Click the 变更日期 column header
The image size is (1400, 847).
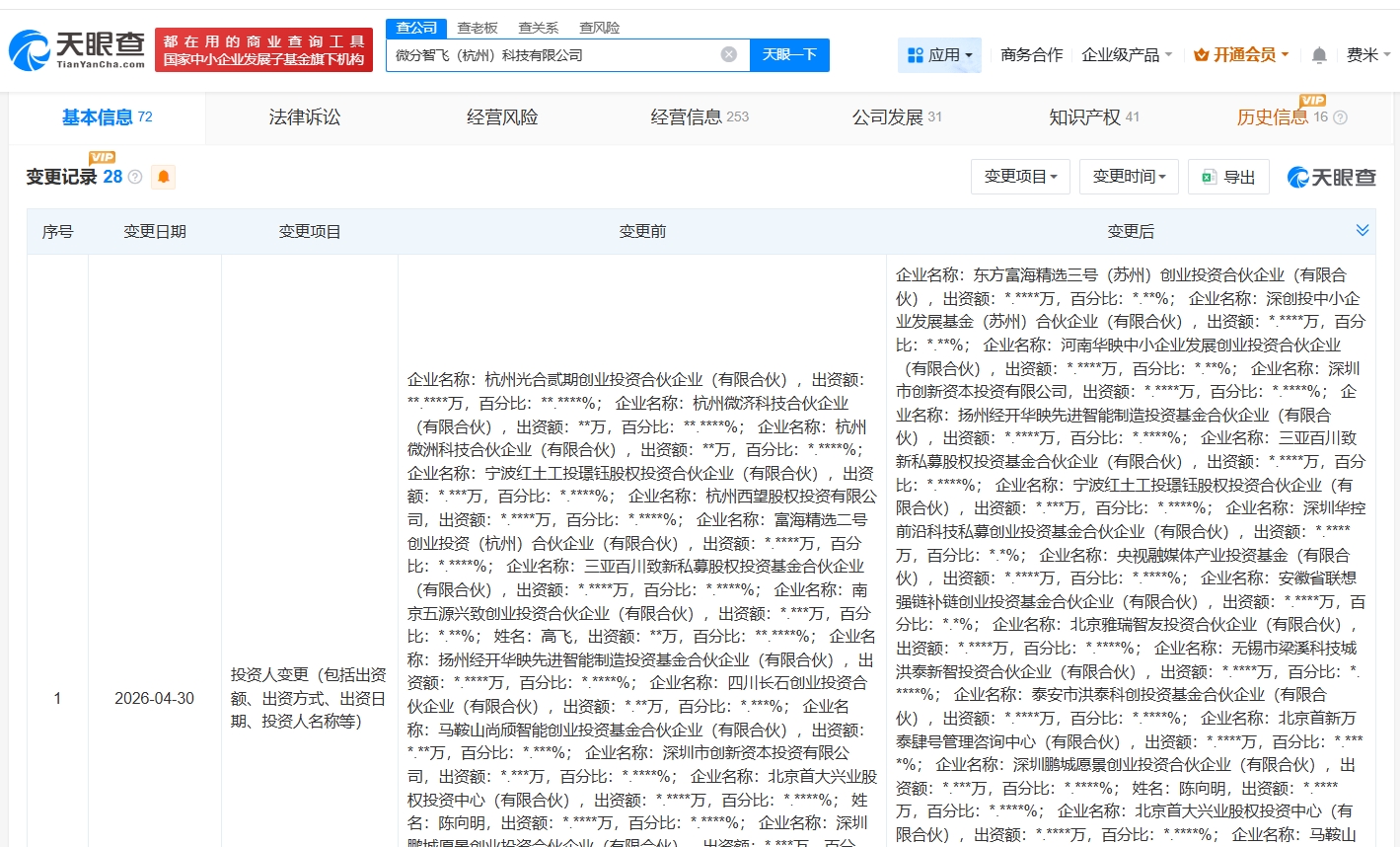pyautogui.click(x=155, y=231)
